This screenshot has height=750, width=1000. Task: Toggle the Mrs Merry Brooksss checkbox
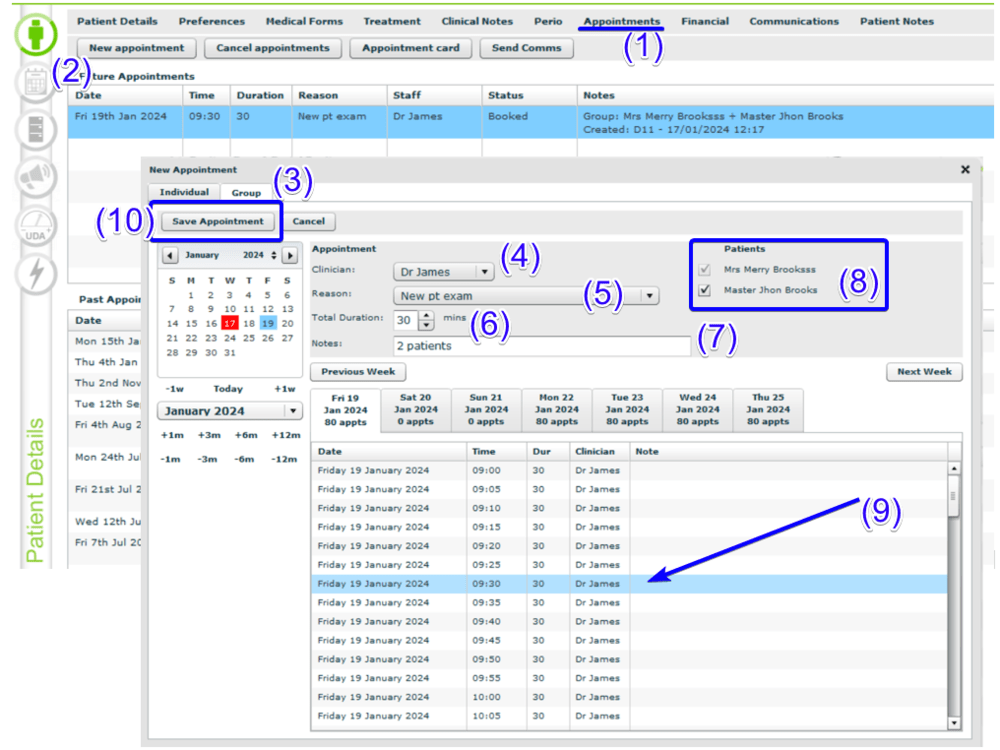(705, 269)
